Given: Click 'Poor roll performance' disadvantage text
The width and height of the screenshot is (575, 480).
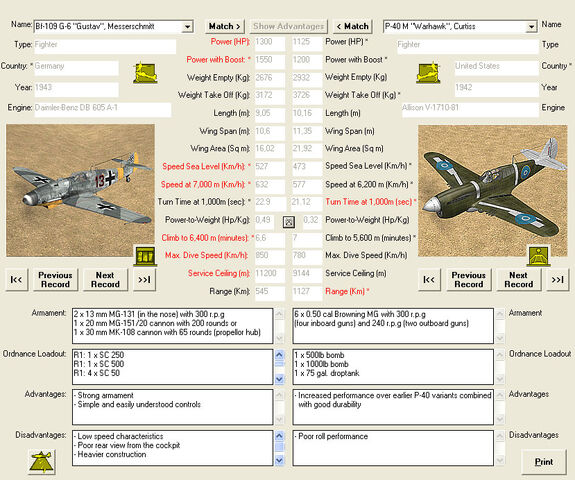Looking at the screenshot, I should (333, 436).
